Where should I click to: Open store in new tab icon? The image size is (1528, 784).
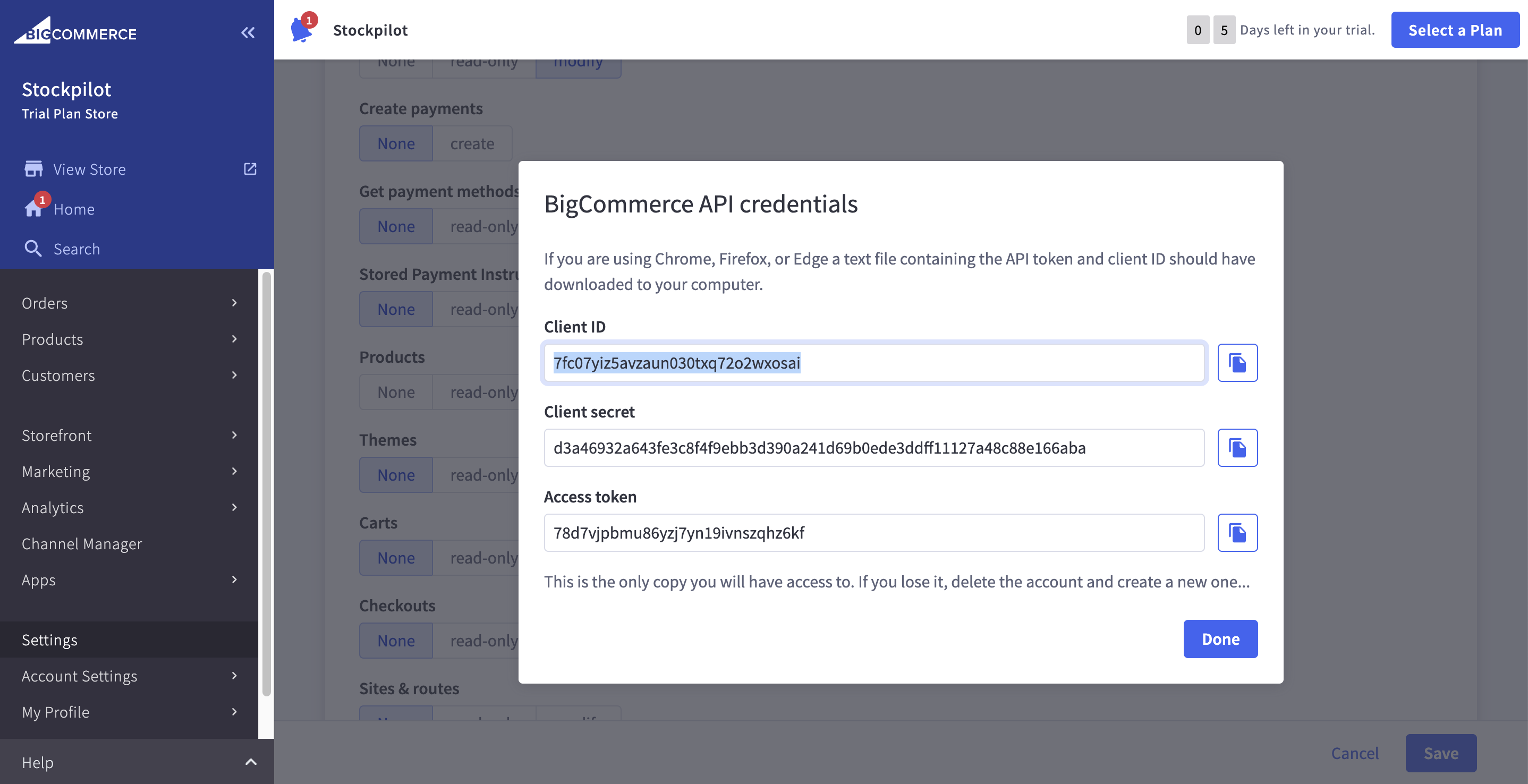tap(250, 169)
